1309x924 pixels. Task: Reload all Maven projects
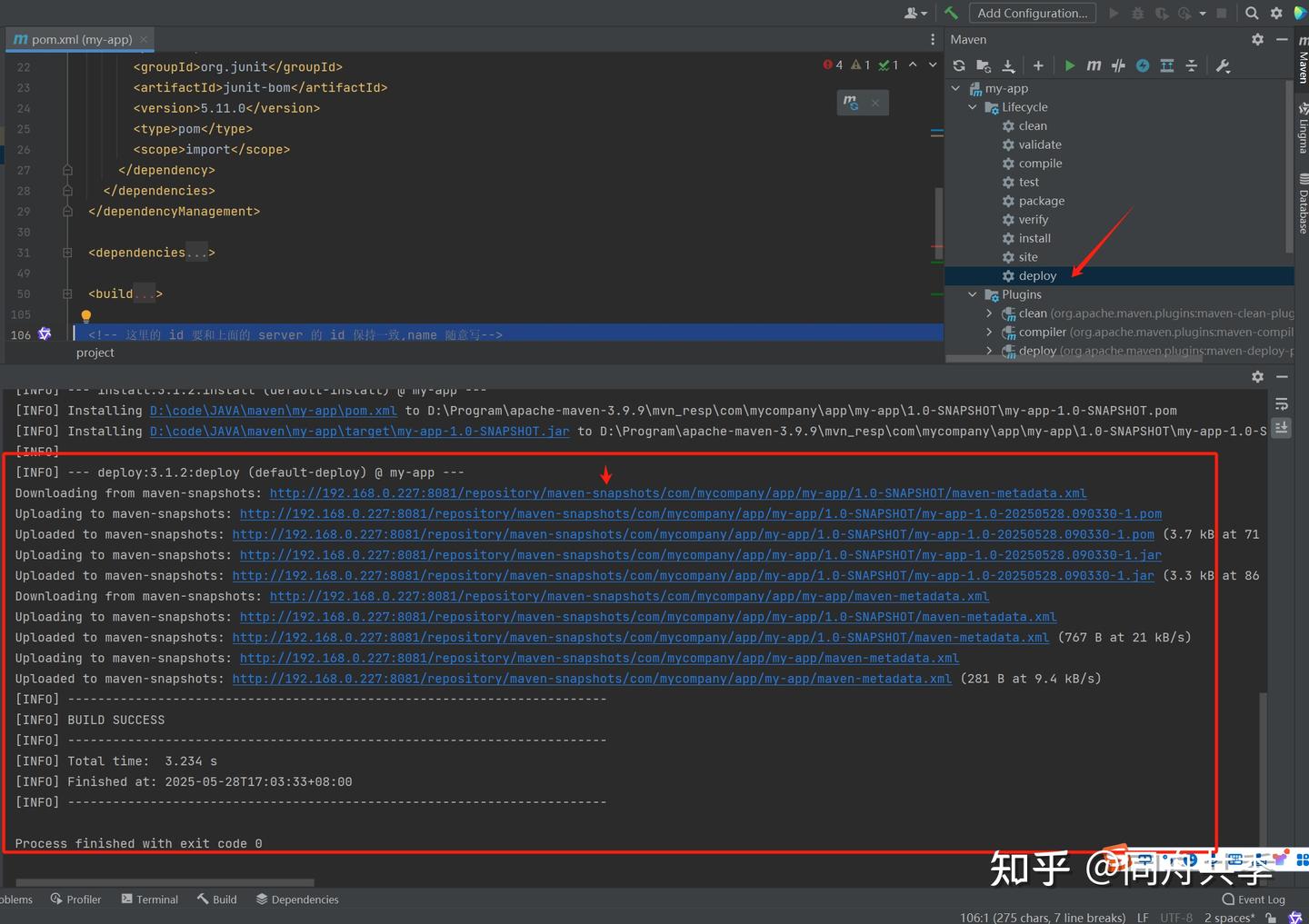click(x=958, y=65)
